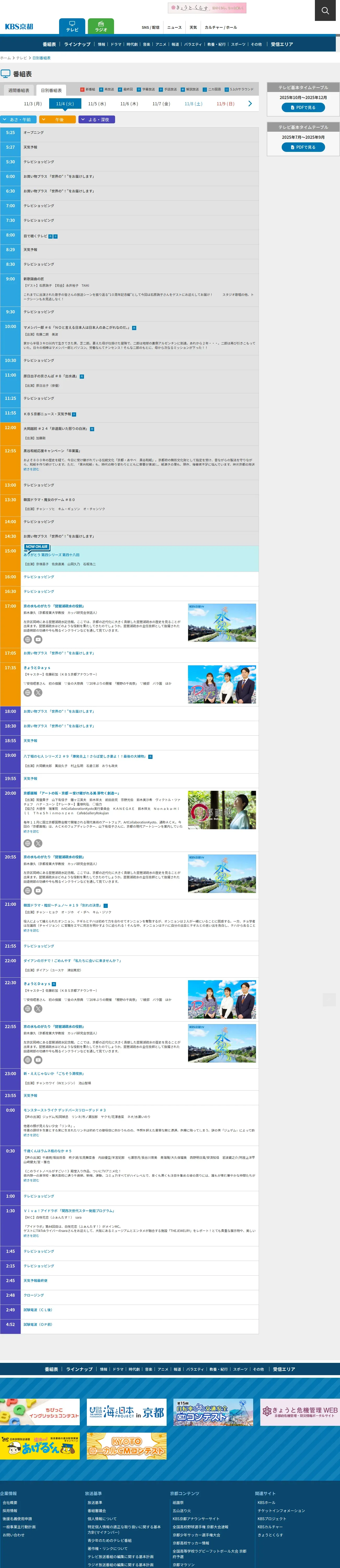This screenshot has width=340, height=1568.
Task: Jump to the あさ・午前 section
Action: click(x=18, y=120)
